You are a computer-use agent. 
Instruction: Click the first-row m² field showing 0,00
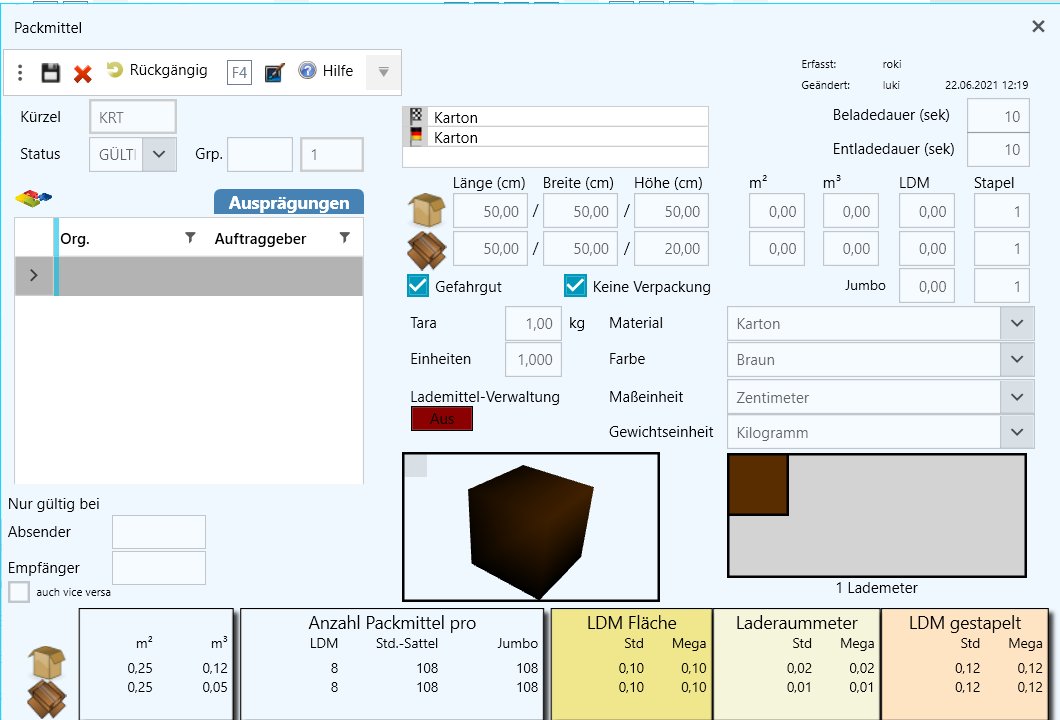pyautogui.click(x=777, y=211)
